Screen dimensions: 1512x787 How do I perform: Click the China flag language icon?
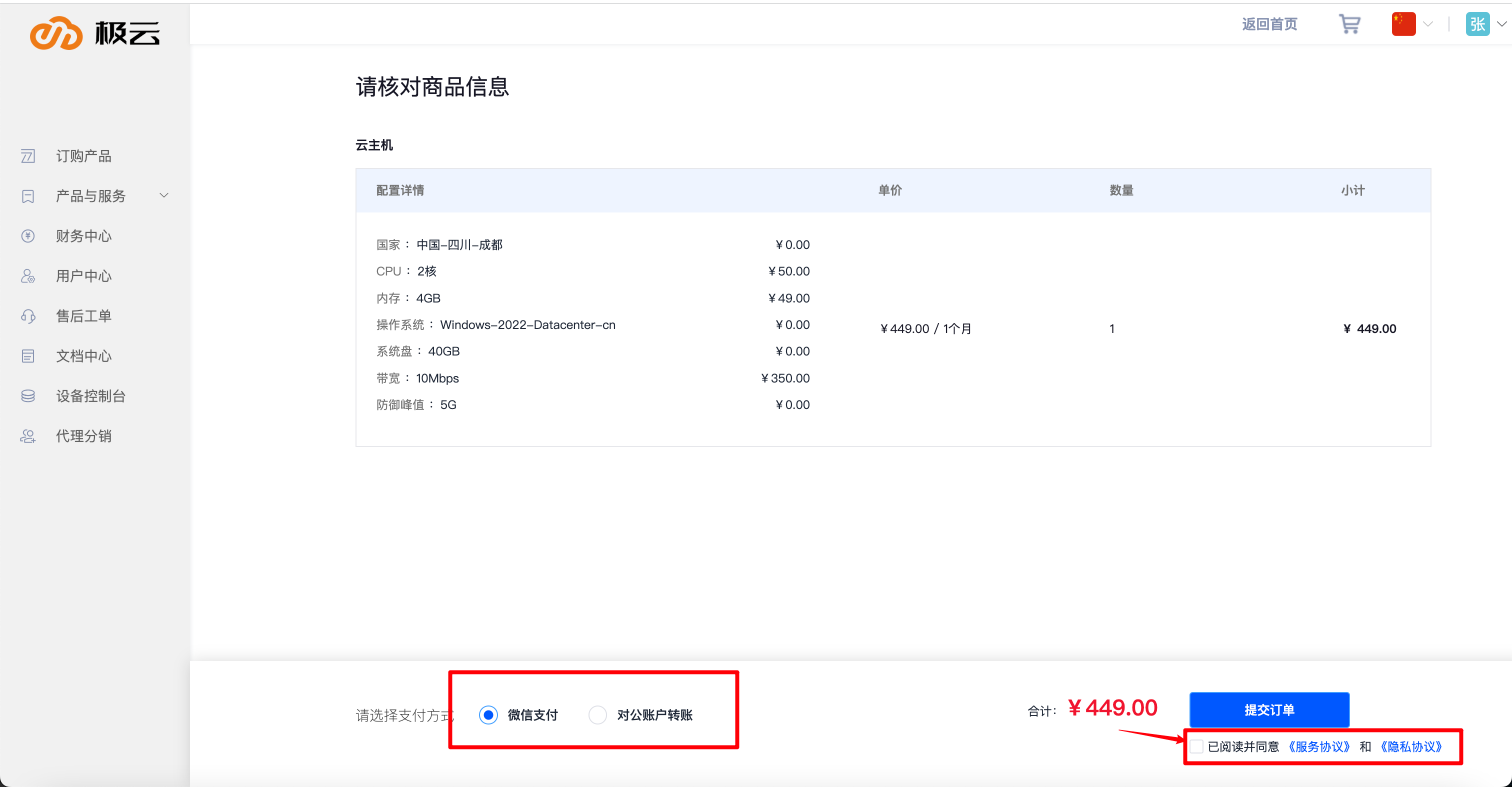[x=1403, y=24]
